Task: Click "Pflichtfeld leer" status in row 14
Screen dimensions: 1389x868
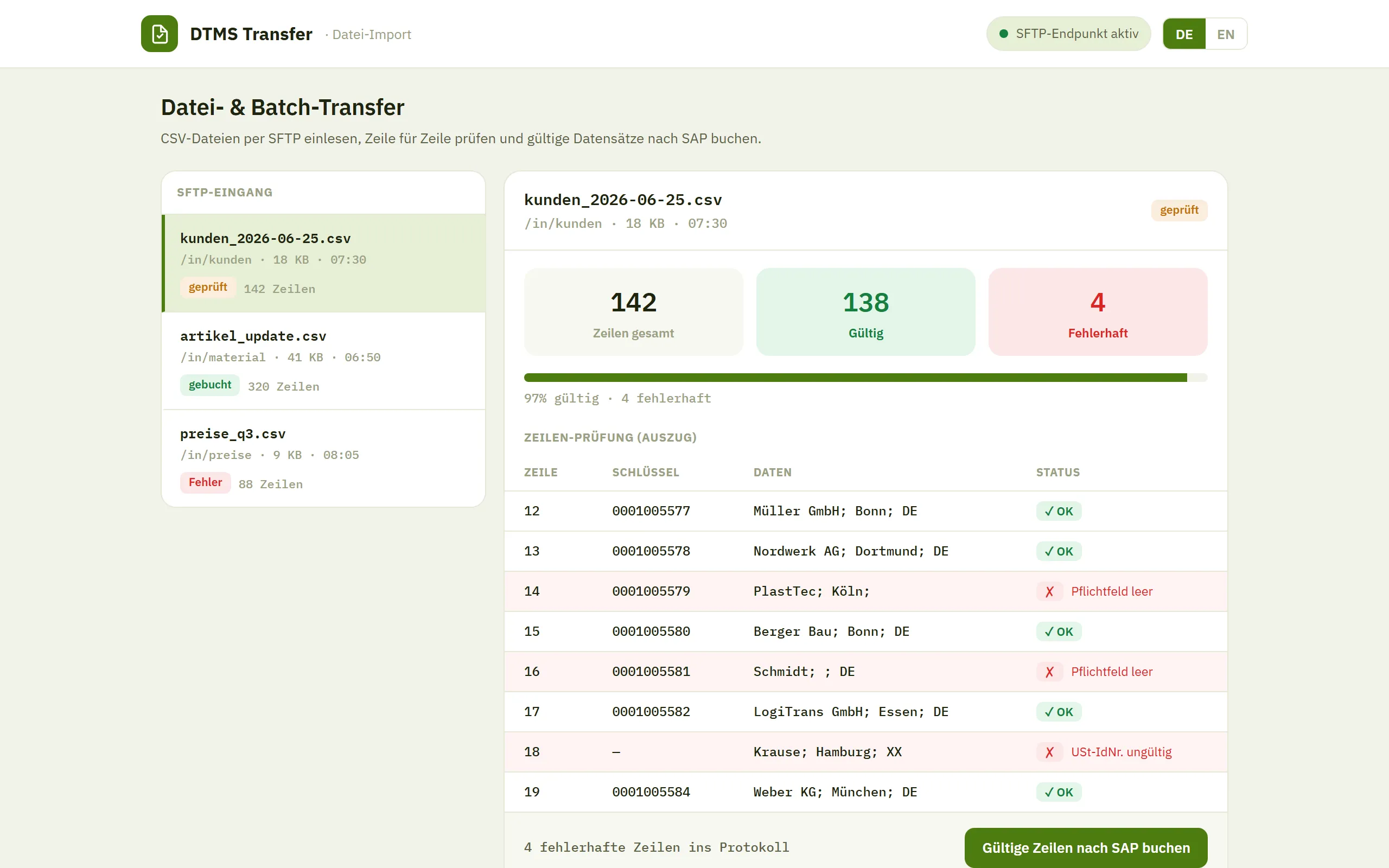Action: tap(1112, 591)
